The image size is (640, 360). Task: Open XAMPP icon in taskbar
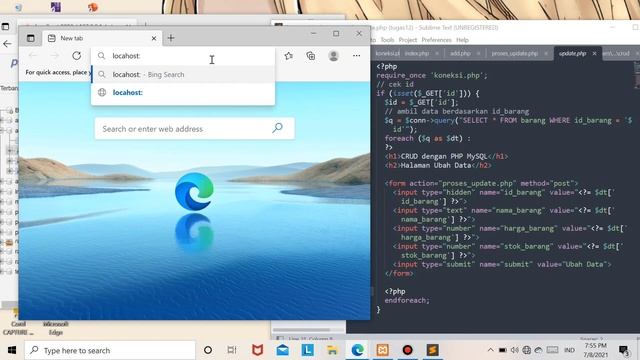click(x=382, y=350)
